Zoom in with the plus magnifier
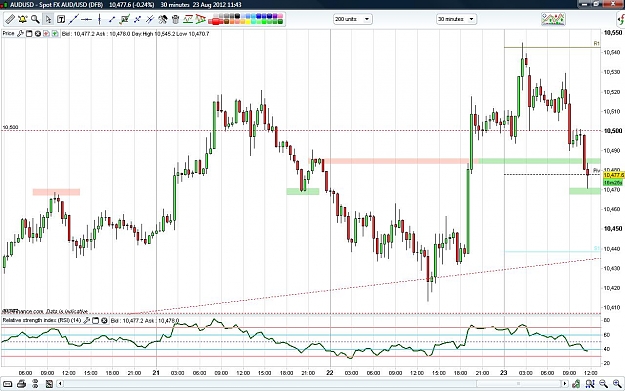The height and width of the screenshot is (391, 625). (x=617, y=384)
